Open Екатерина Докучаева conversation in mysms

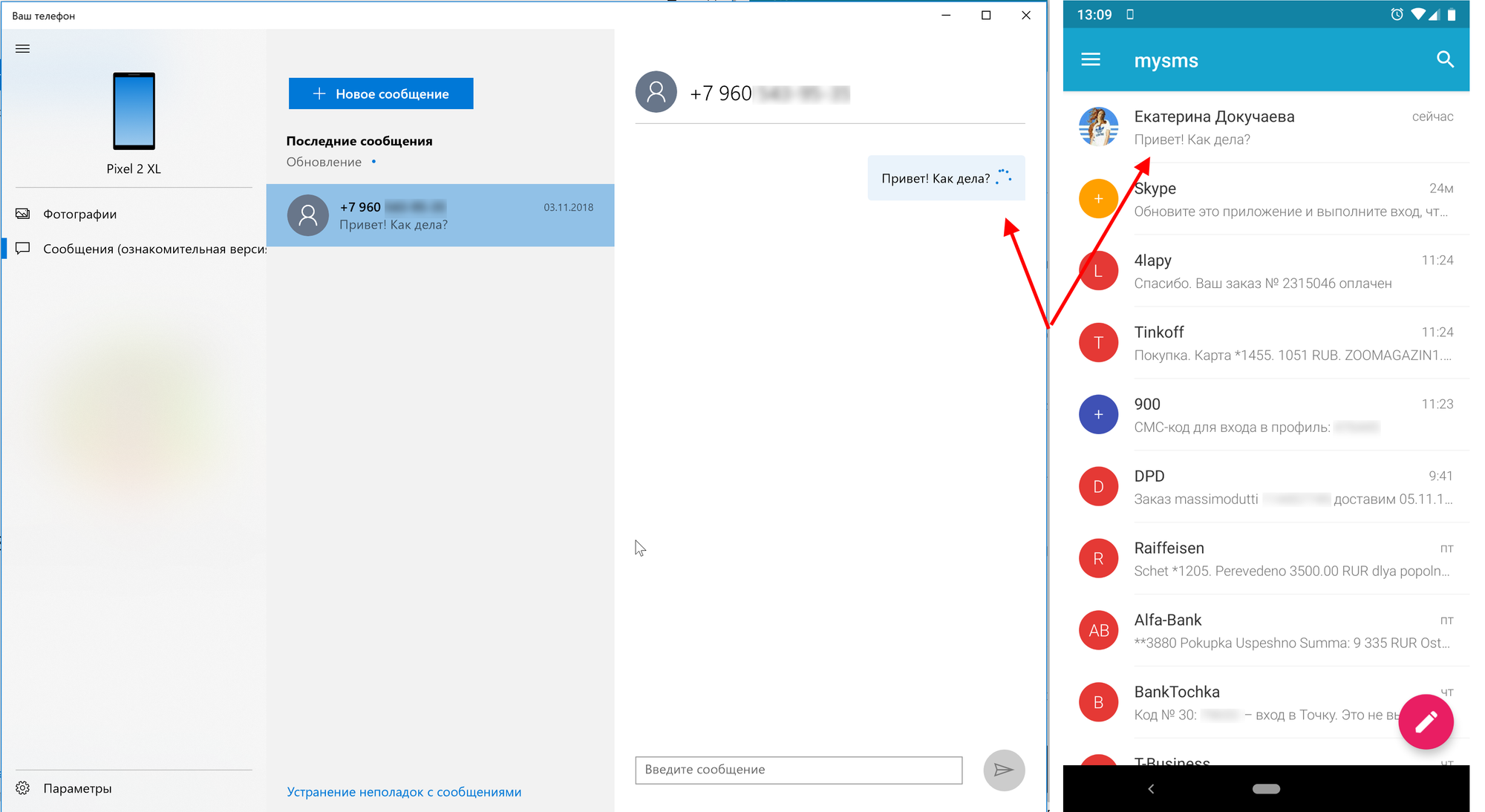tap(1265, 128)
